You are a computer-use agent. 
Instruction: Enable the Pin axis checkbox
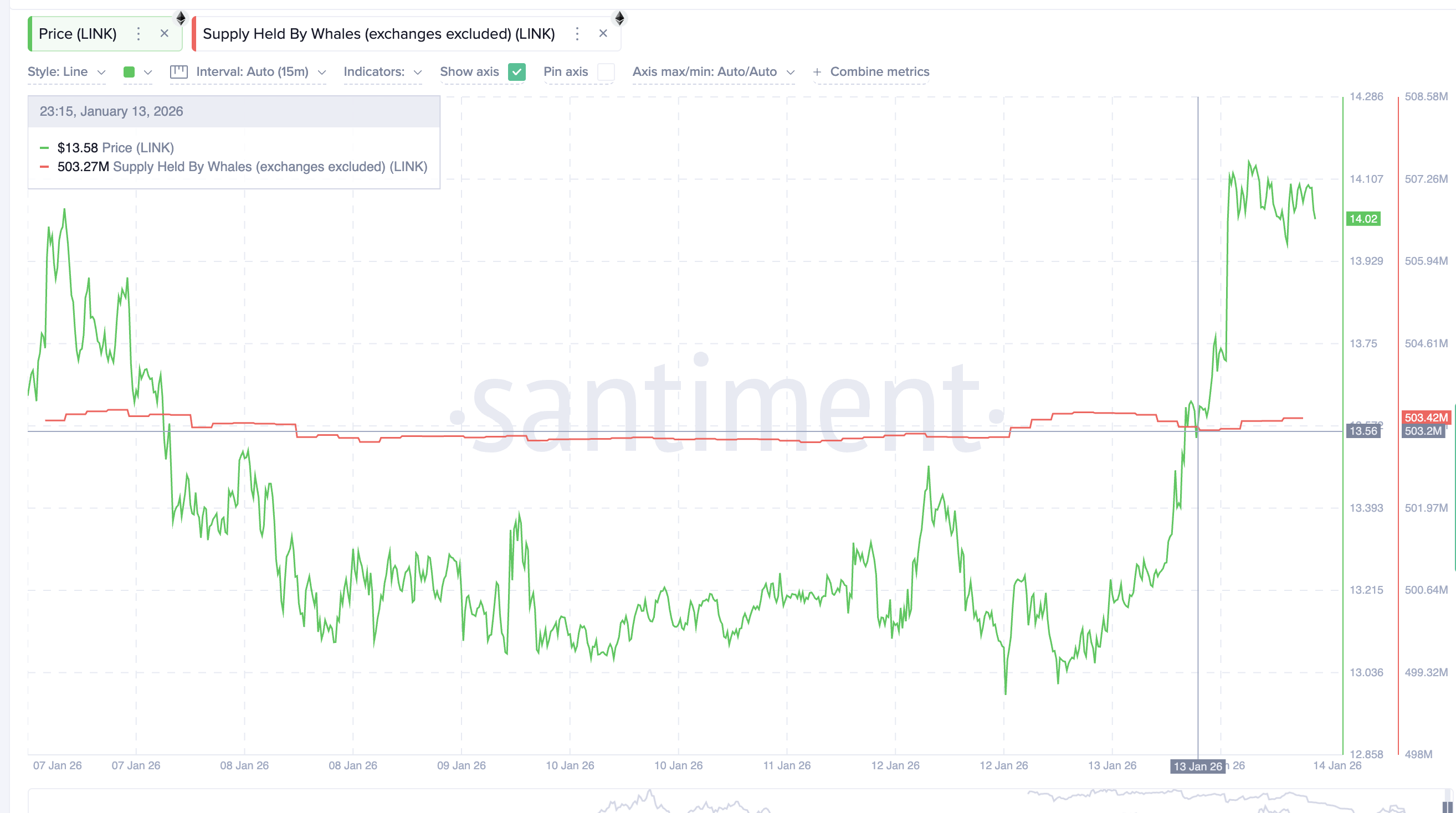(606, 72)
